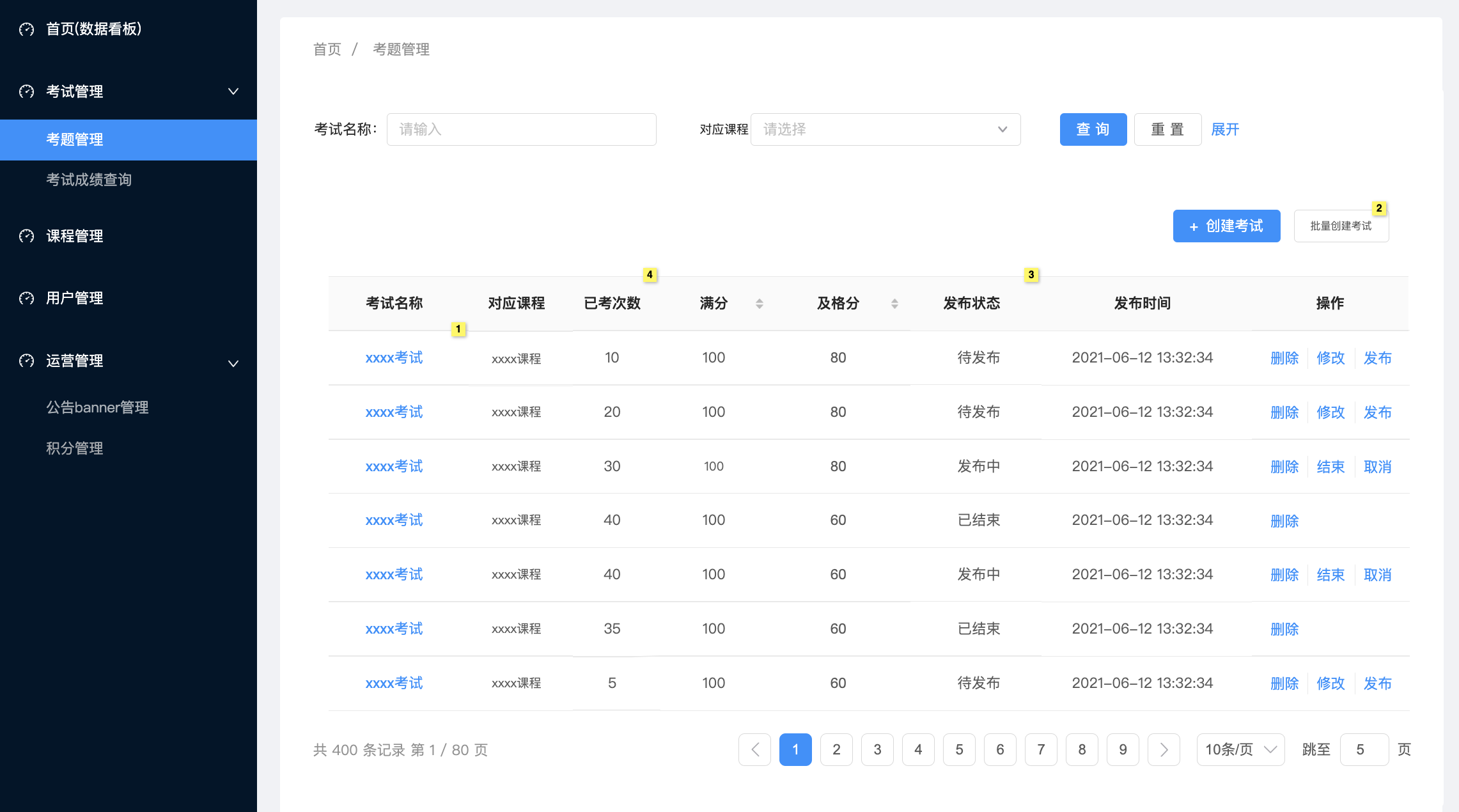Image resolution: width=1459 pixels, height=812 pixels.
Task: Open the 对应课程 dropdown selector
Action: click(x=886, y=129)
